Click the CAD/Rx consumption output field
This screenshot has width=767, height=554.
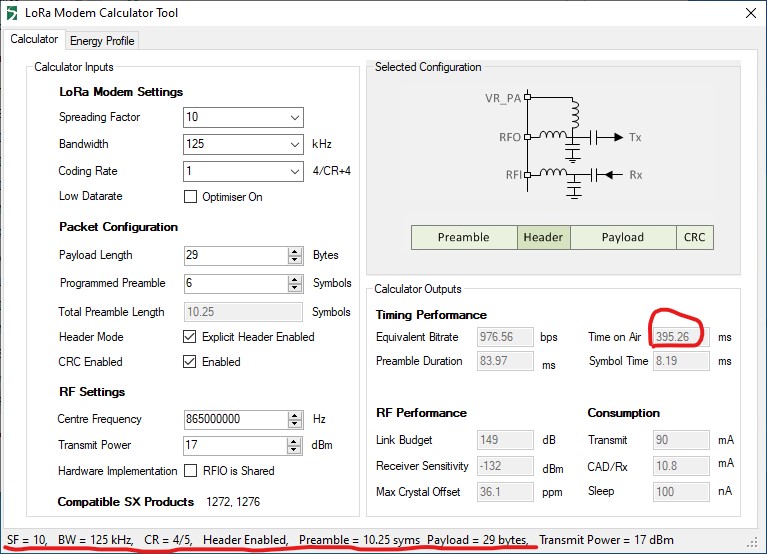tap(681, 465)
